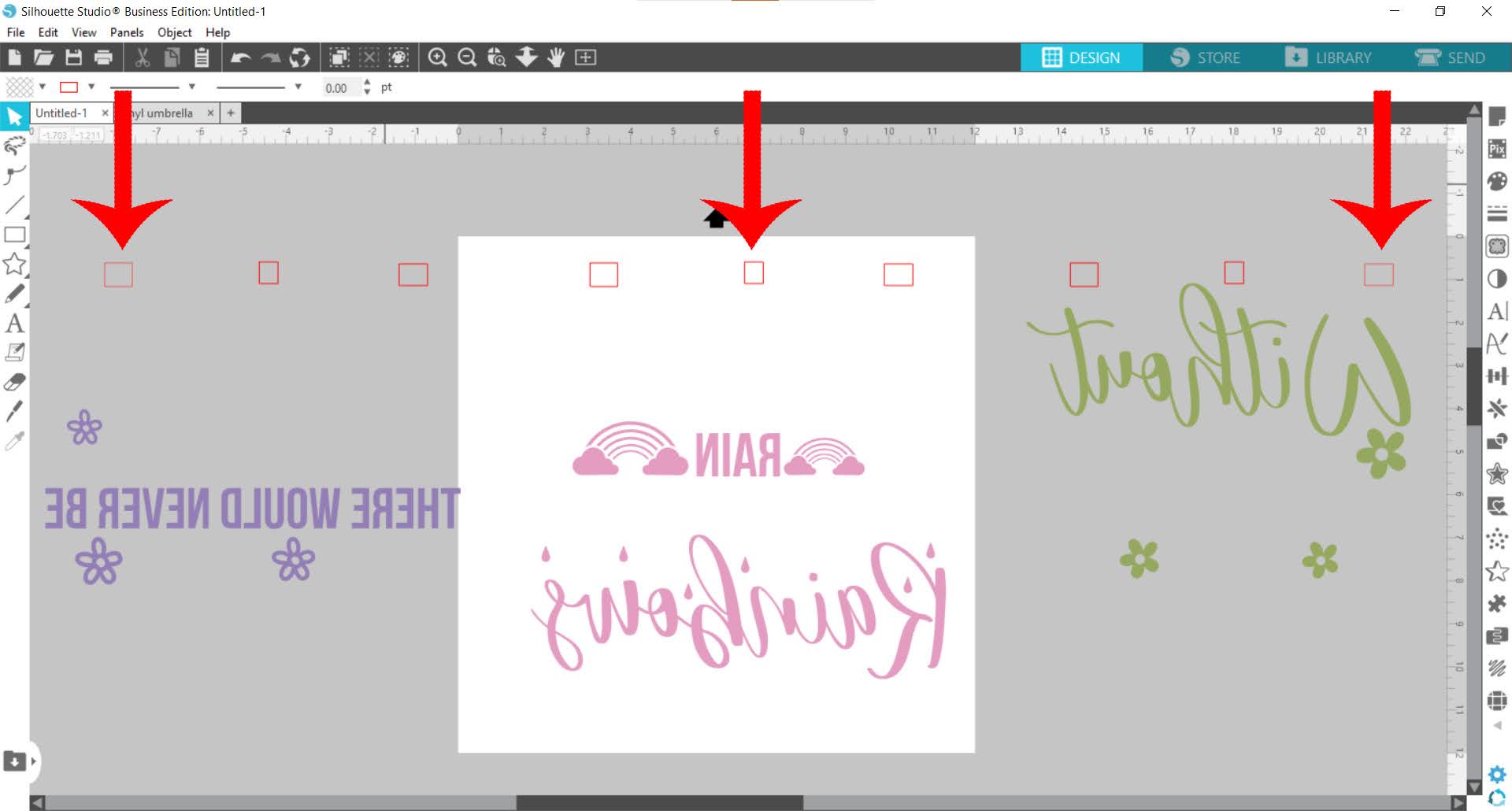This screenshot has width=1512, height=811.
Task: Close the umbrella document tab
Action: coord(210,113)
